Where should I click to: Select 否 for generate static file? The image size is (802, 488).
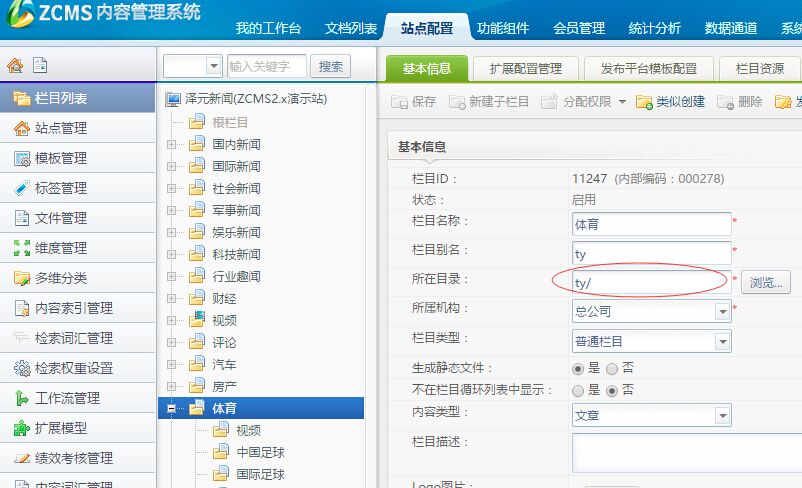click(612, 369)
